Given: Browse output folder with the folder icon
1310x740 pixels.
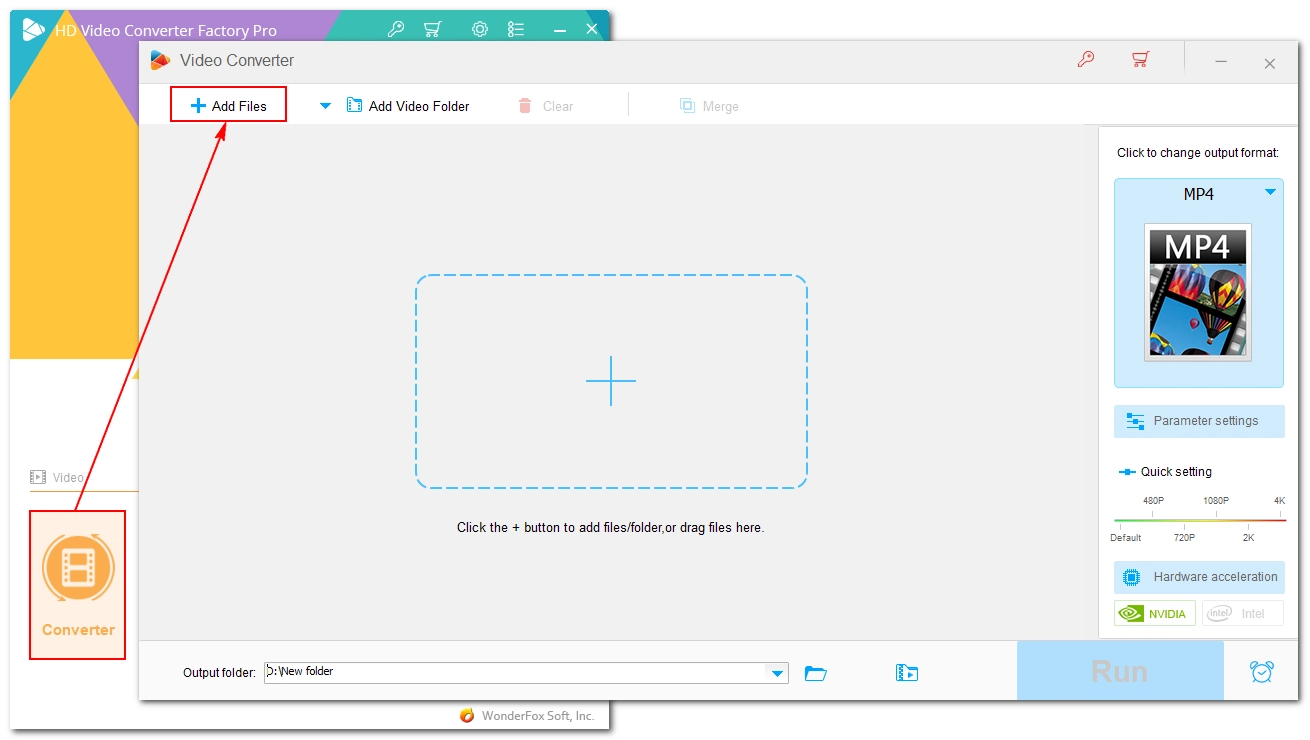Looking at the screenshot, I should pyautogui.click(x=816, y=673).
